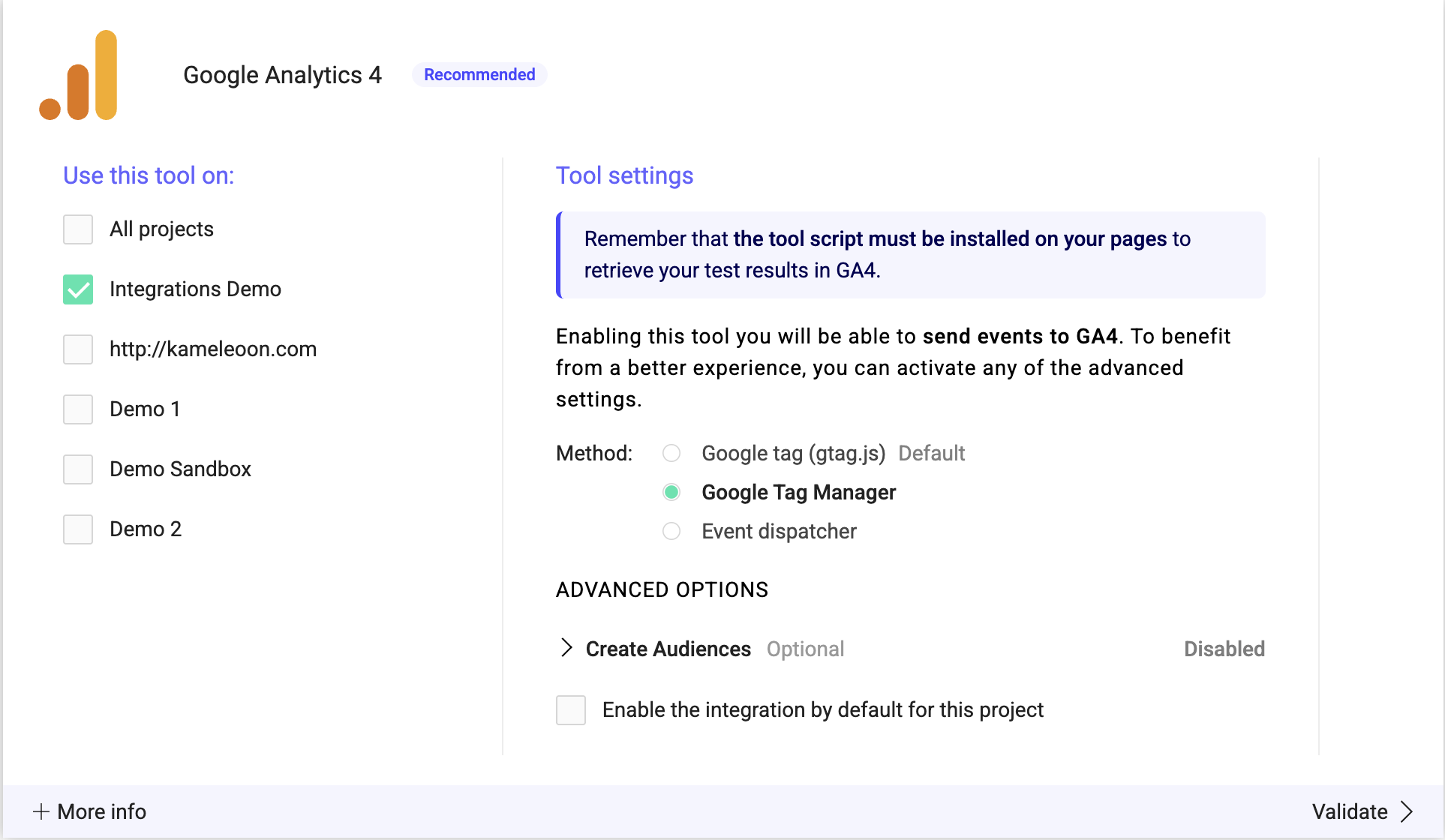Image resolution: width=1445 pixels, height=840 pixels.
Task: Click the Recommended badge
Action: 479,75
